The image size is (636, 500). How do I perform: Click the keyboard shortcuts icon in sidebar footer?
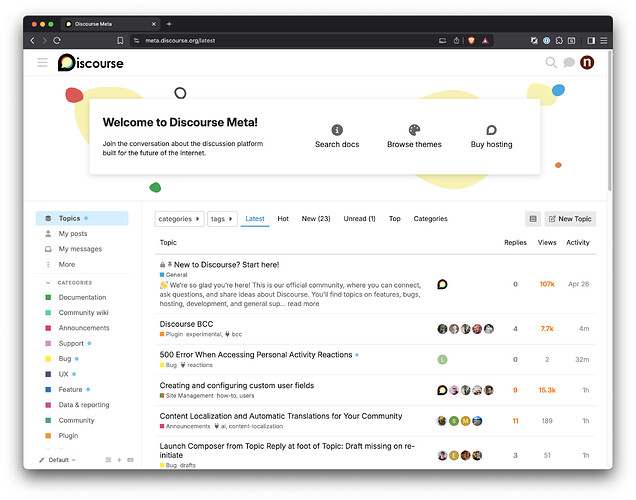(131, 459)
